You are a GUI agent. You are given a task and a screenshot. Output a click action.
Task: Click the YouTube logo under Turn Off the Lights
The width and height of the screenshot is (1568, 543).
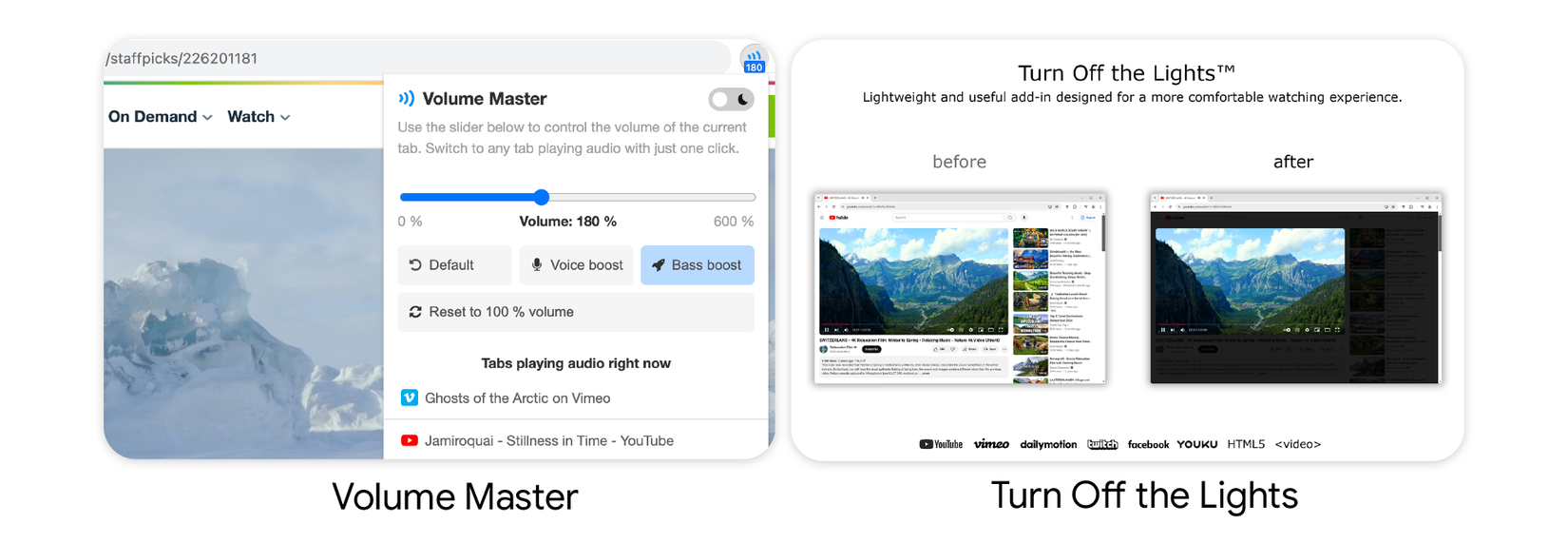941,444
